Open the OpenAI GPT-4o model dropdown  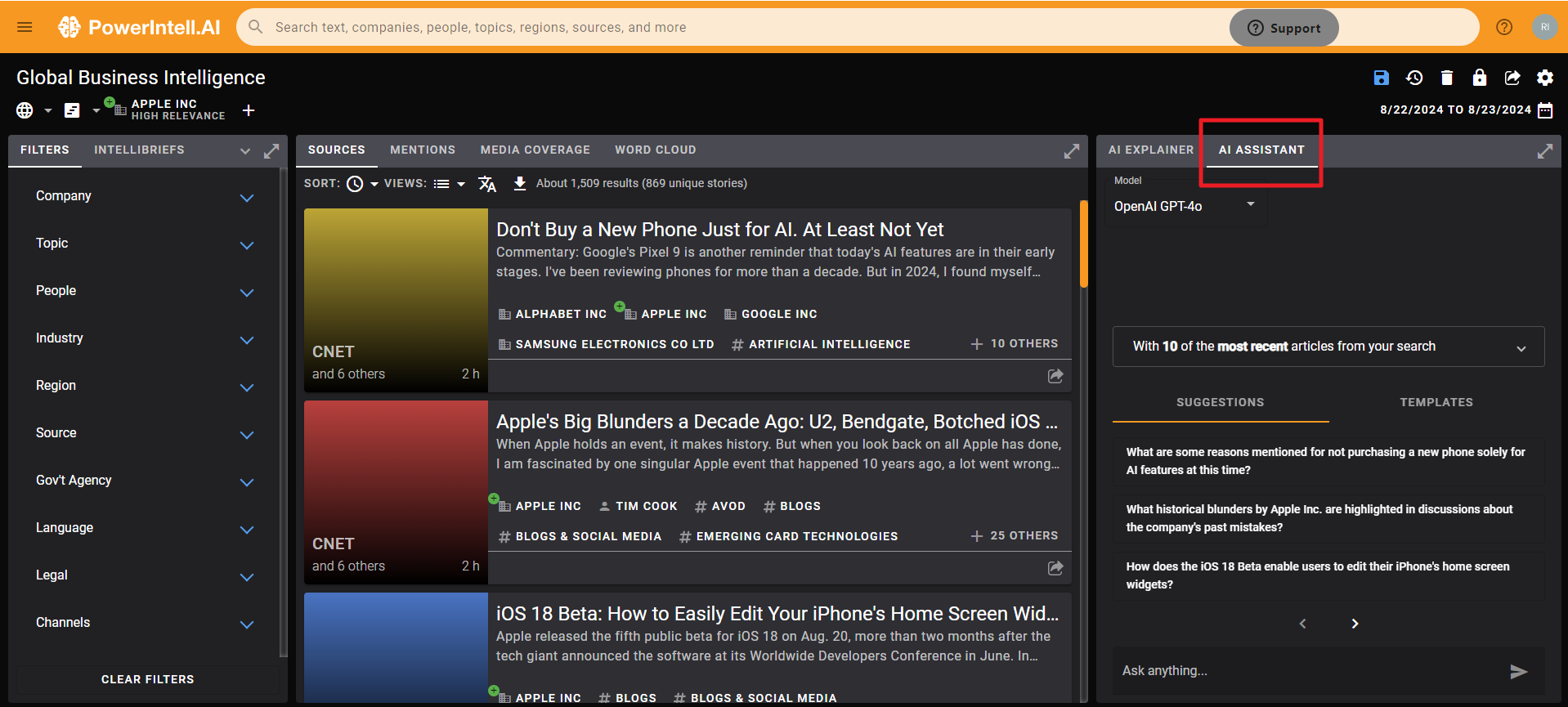1185,206
